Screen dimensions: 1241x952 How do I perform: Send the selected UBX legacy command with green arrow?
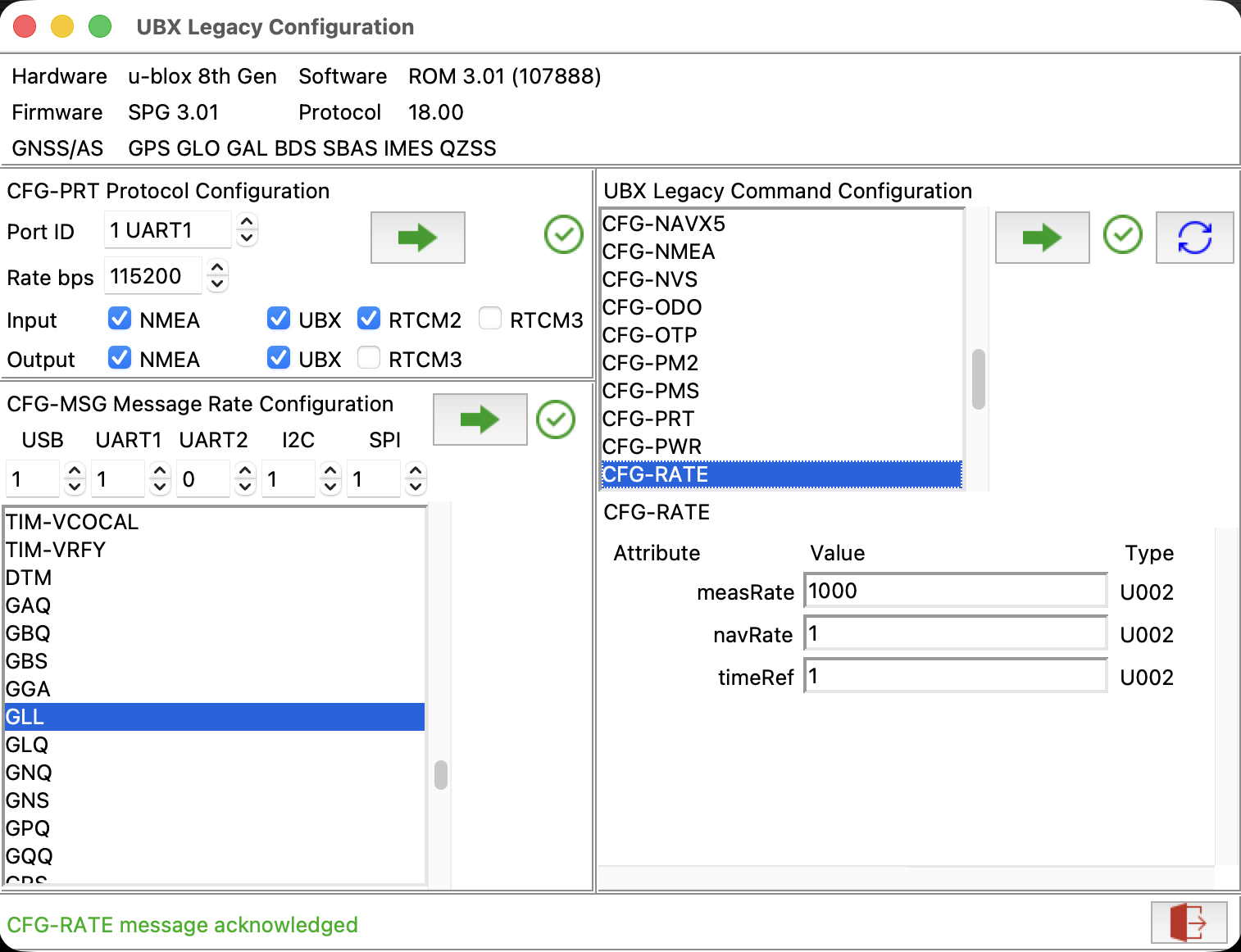coord(1042,238)
